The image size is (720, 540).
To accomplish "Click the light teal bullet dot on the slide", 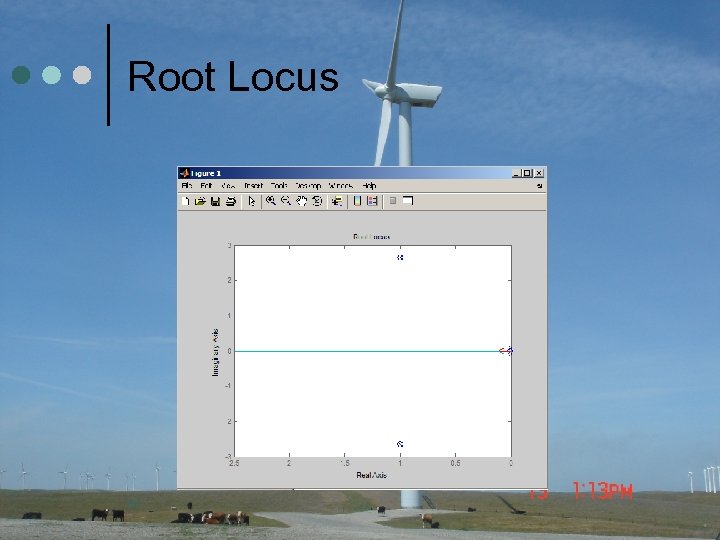I will pos(51,75).
